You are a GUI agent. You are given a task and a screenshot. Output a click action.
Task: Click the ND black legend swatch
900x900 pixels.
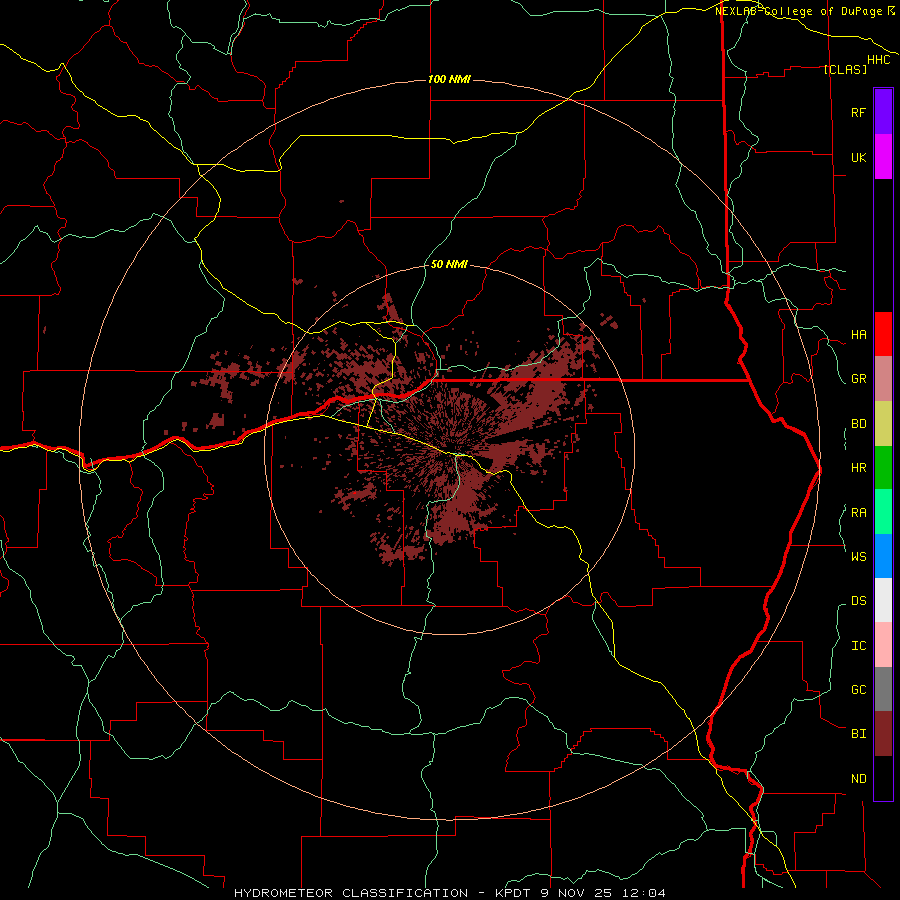(883, 778)
